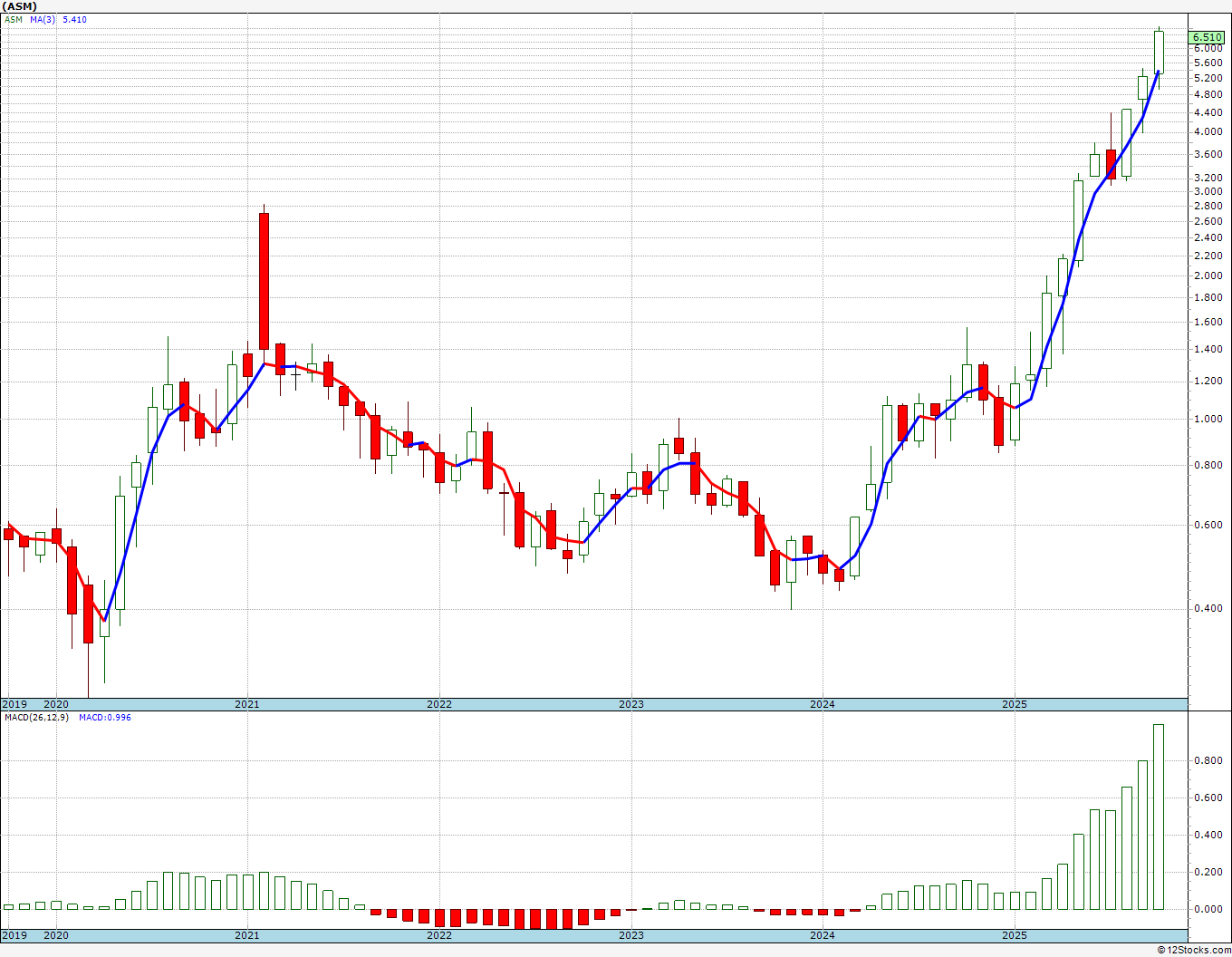Select the MACD(26,12,9) indicator label
Viewport: 1232px width, 957px height.
37,718
